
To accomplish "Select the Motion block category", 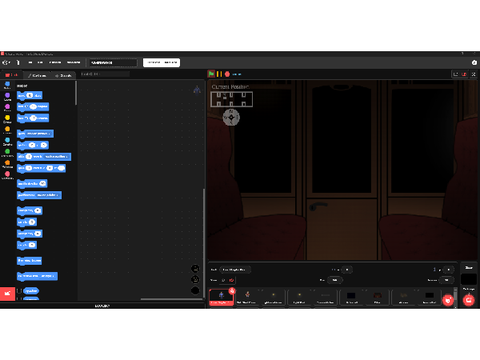I will tap(7, 85).
